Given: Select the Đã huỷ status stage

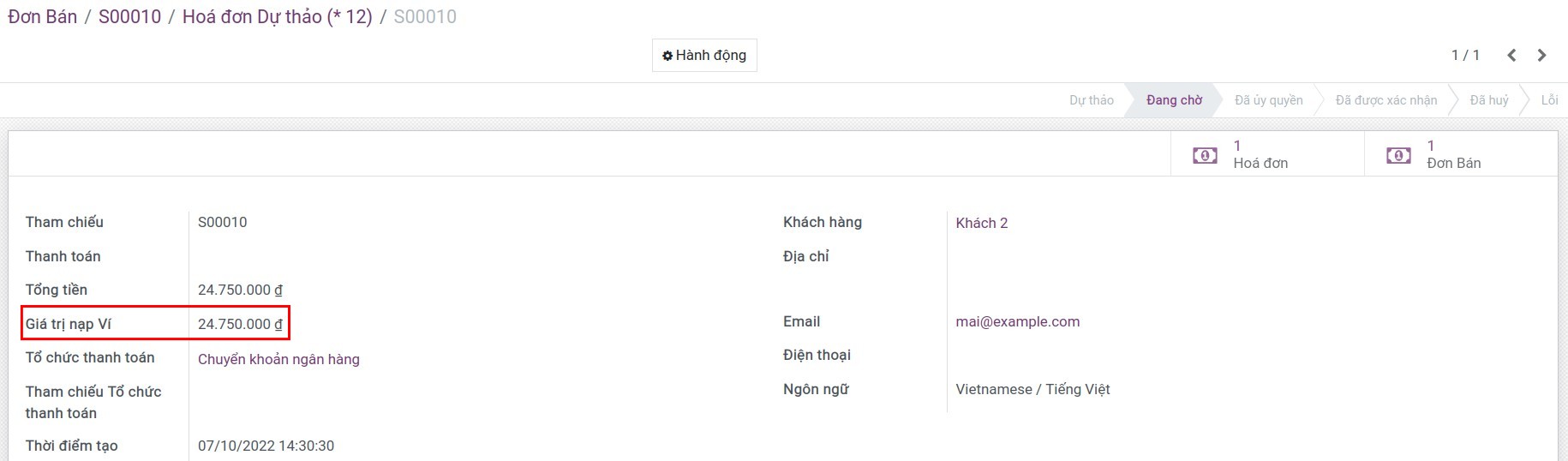Looking at the screenshot, I should [1488, 100].
